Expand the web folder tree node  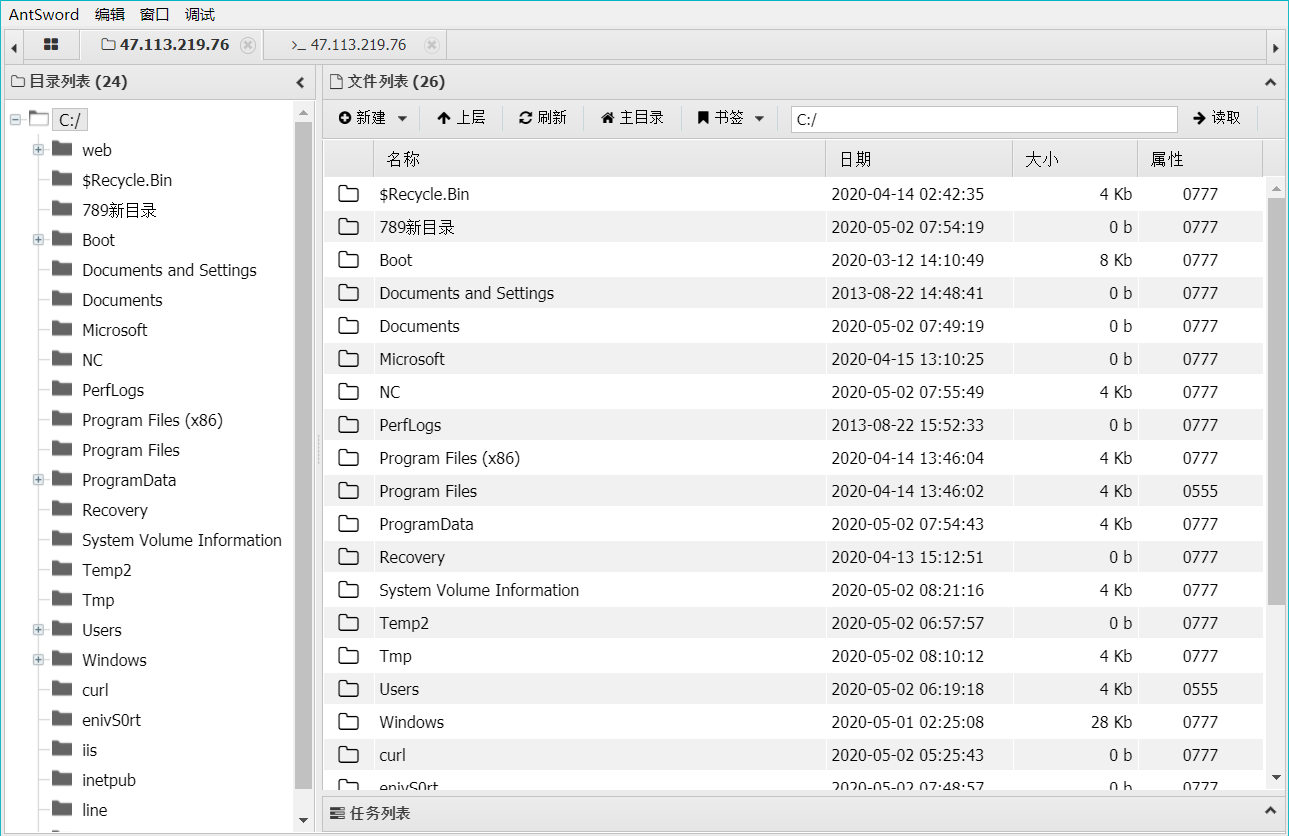pyautogui.click(x=38, y=150)
